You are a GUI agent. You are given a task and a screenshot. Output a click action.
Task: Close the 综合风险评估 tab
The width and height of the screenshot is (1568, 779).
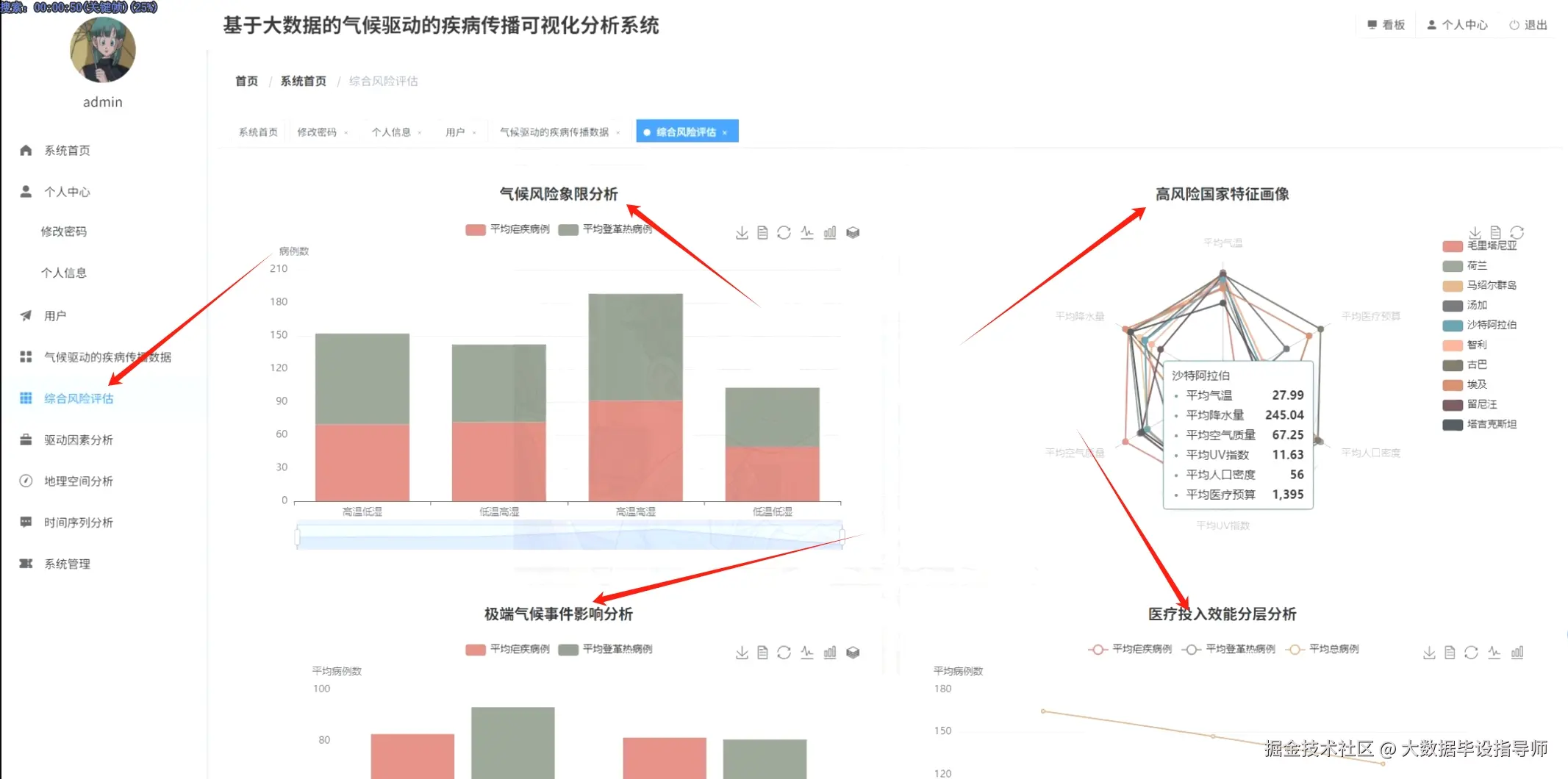[725, 133]
